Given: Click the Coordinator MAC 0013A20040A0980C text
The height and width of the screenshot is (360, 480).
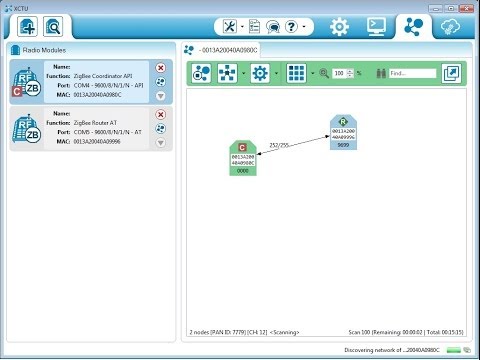Looking at the screenshot, I should (x=97, y=95).
